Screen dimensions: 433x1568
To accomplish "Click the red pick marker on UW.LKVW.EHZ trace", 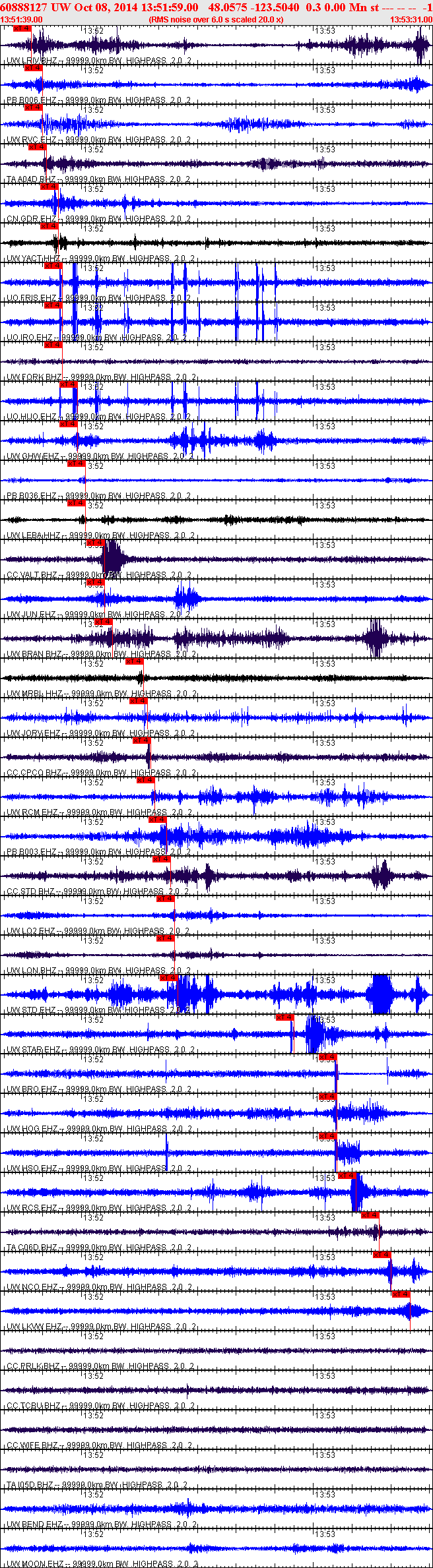I will [x=401, y=1294].
